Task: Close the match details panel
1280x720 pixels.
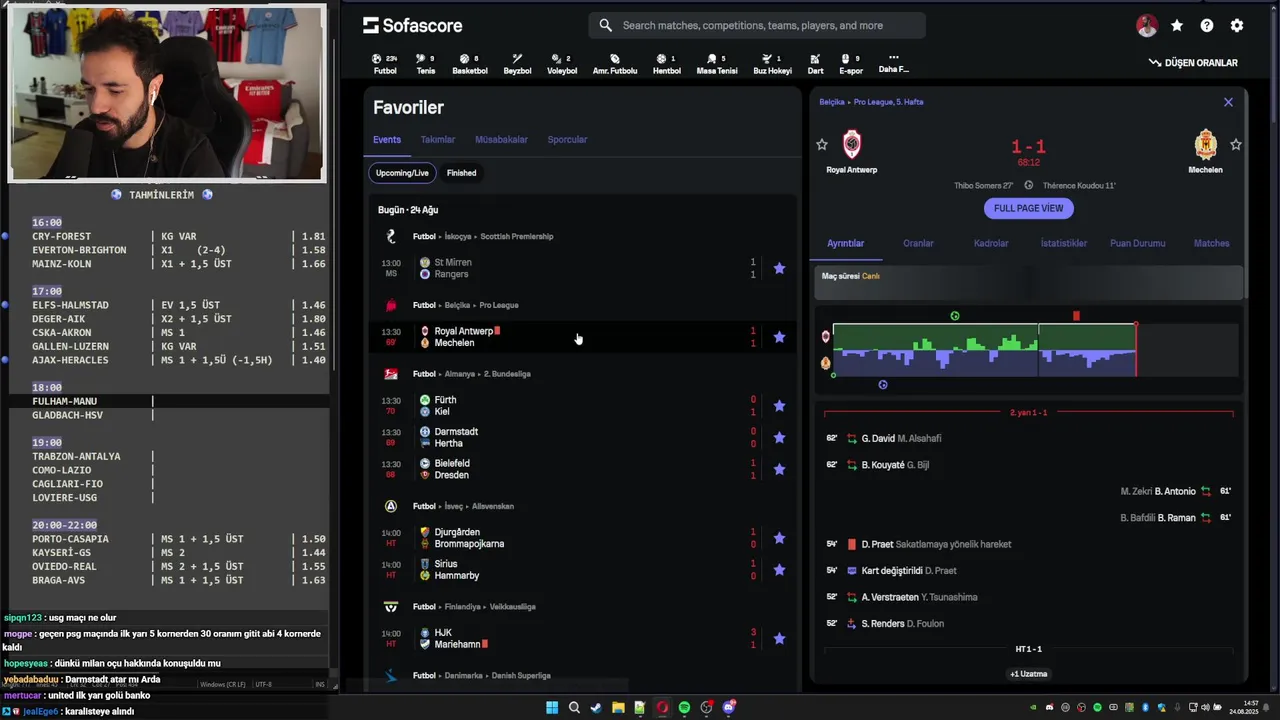Action: pos(1228,102)
